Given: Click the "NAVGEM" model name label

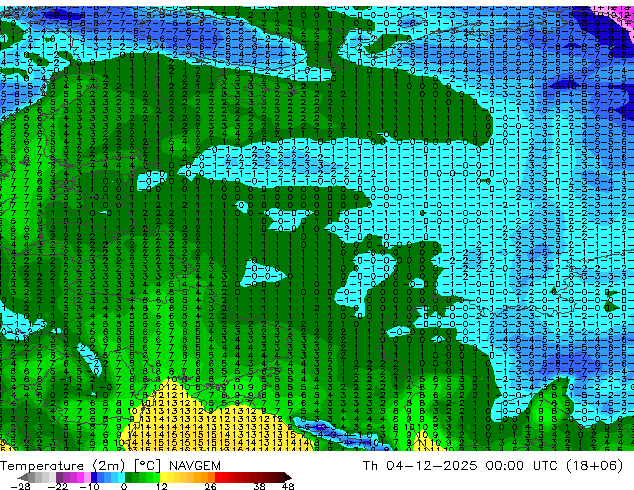Looking at the screenshot, I should 195,466.
